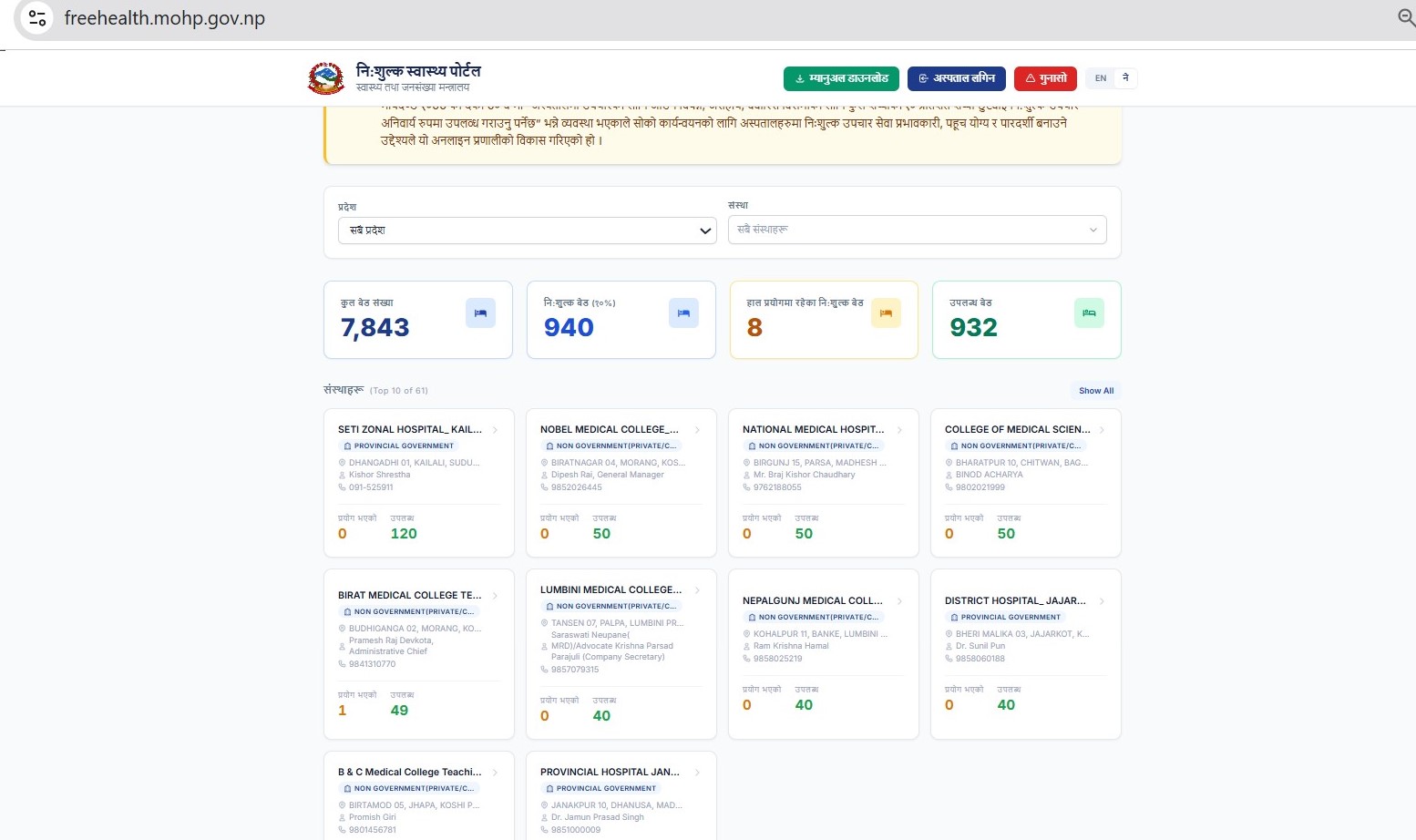Expand District Hospital Jajarkot card arrow
1416x840 pixels.
click(x=1102, y=601)
